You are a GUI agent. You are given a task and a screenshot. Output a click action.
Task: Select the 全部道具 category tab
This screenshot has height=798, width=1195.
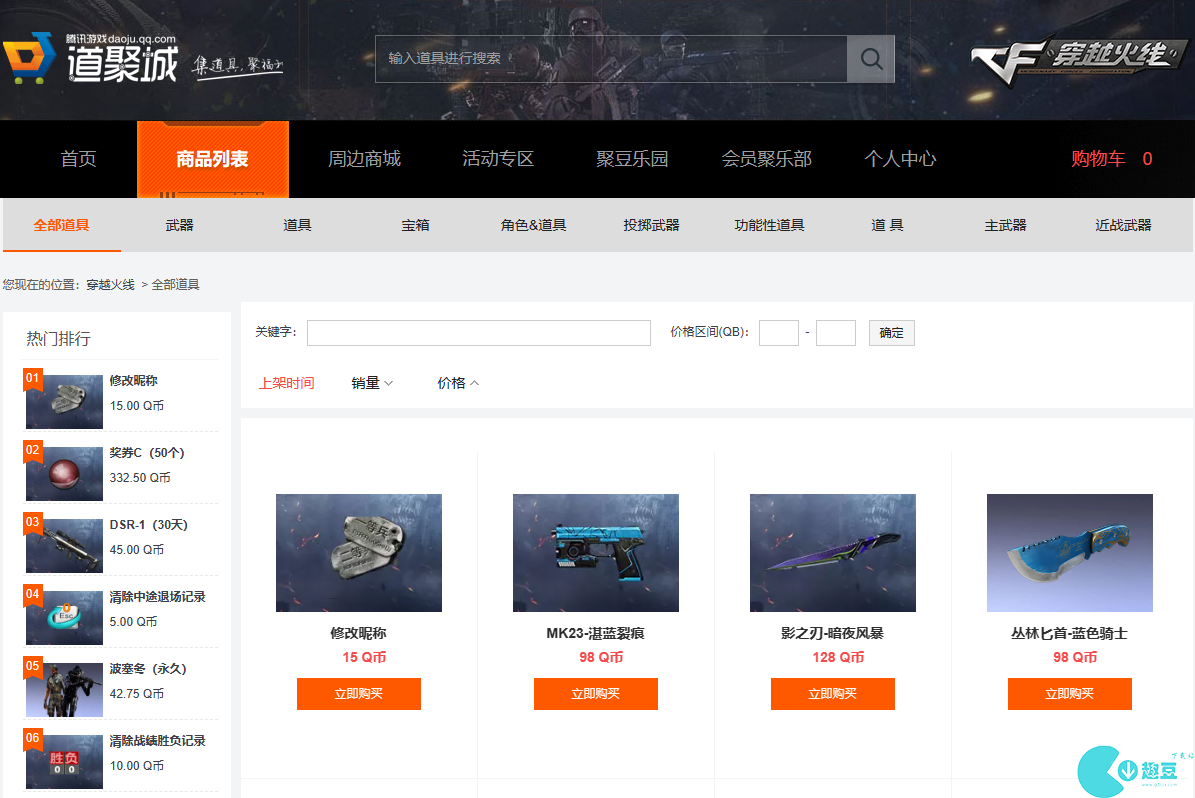point(62,225)
